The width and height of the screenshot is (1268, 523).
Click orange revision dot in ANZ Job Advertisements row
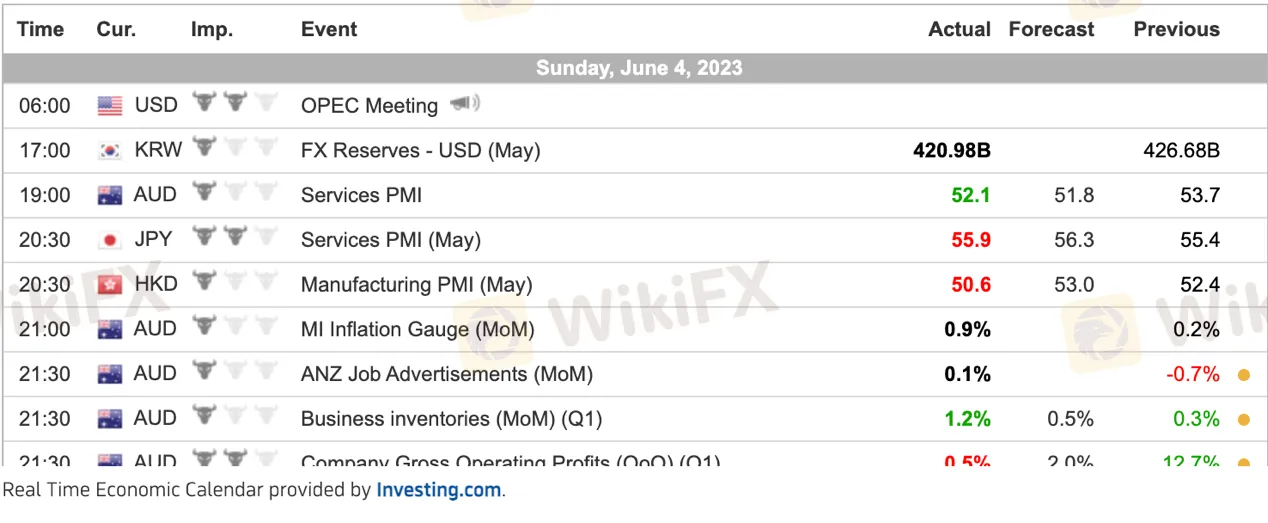1243,376
